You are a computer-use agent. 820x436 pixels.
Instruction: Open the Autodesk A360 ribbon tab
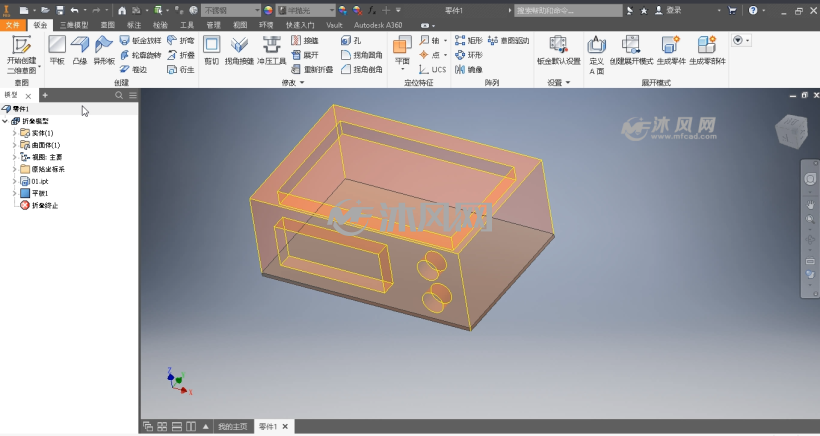coord(378,25)
